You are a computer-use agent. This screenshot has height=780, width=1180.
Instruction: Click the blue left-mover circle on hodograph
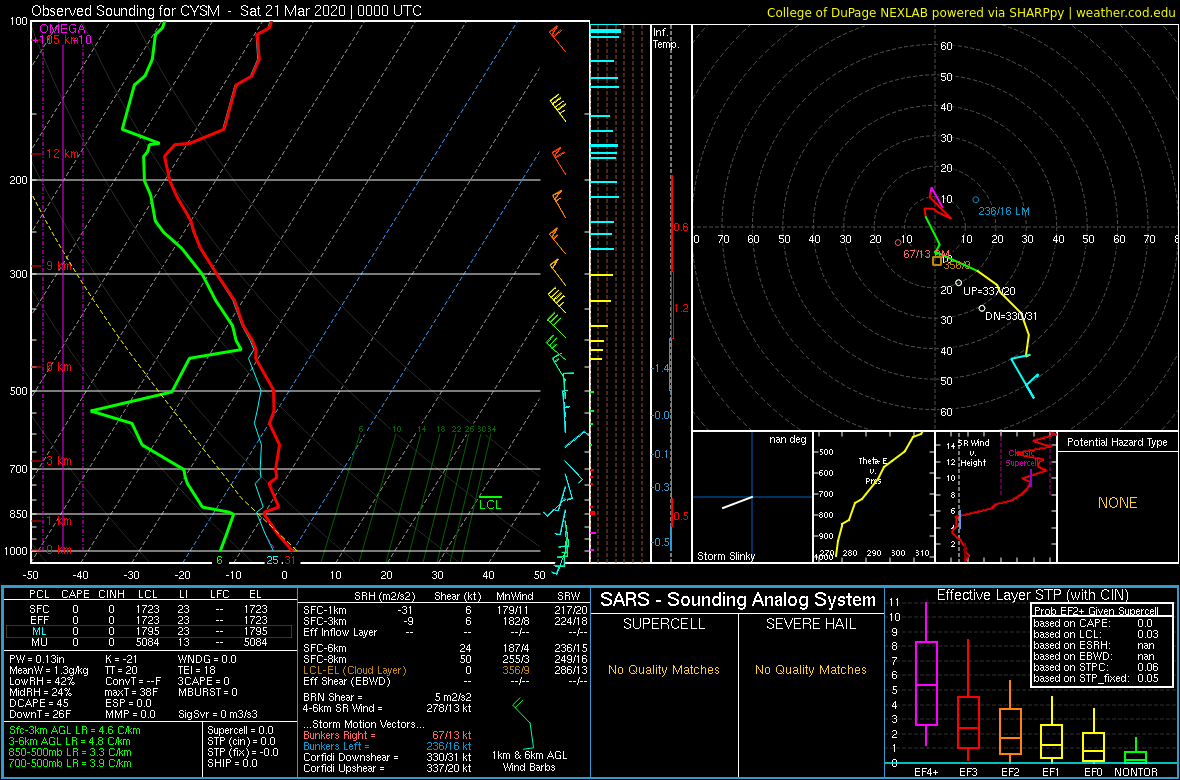point(975,200)
